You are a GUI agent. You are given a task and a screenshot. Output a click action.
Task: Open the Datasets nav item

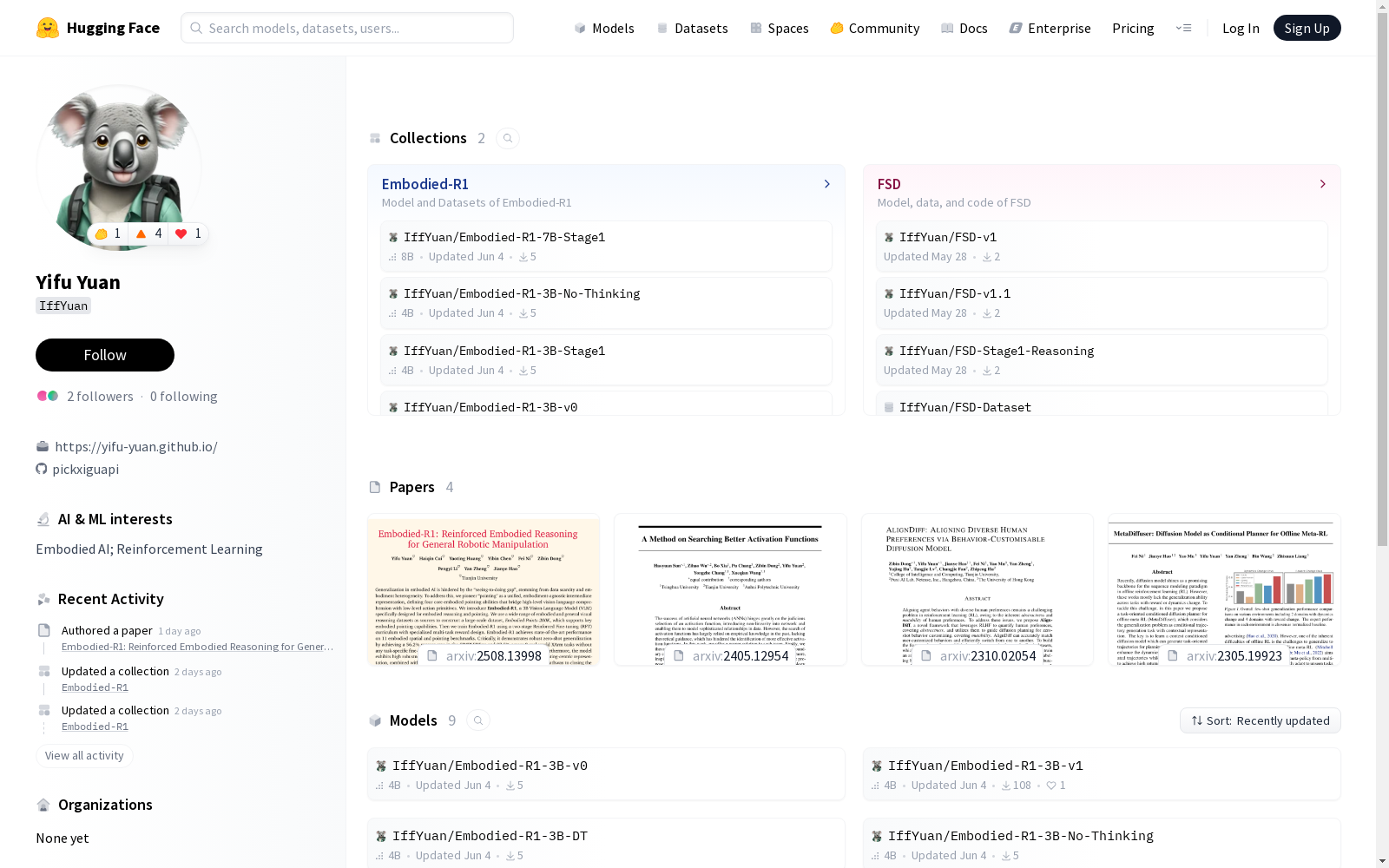[692, 28]
